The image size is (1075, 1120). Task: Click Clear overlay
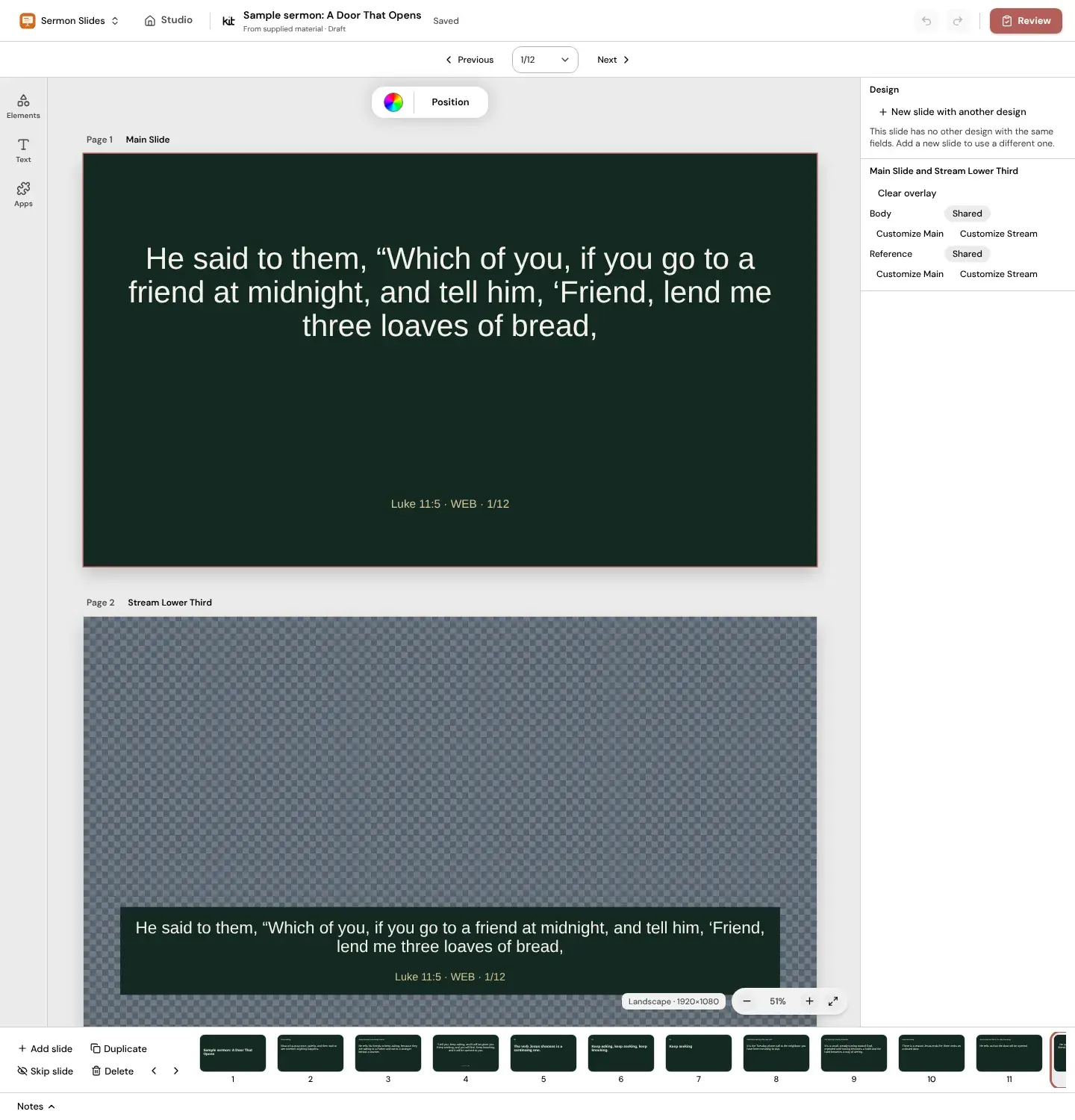point(907,193)
